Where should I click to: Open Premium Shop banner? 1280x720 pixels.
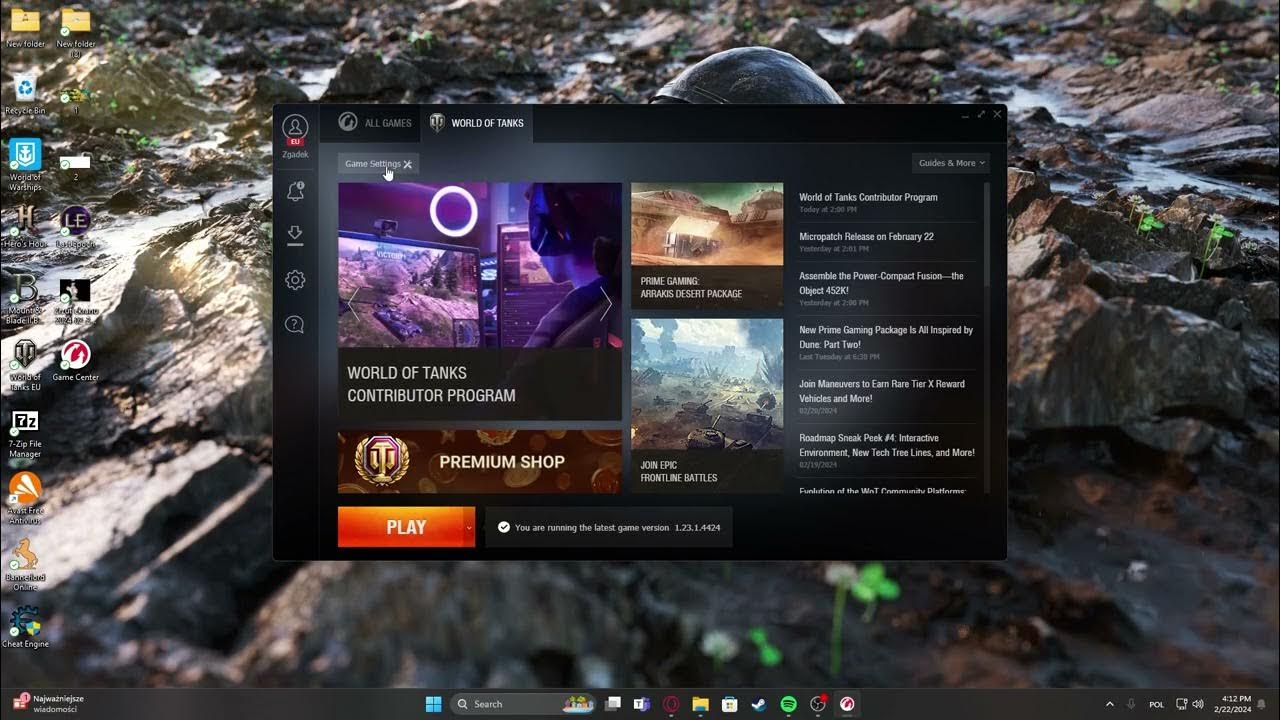click(x=479, y=462)
